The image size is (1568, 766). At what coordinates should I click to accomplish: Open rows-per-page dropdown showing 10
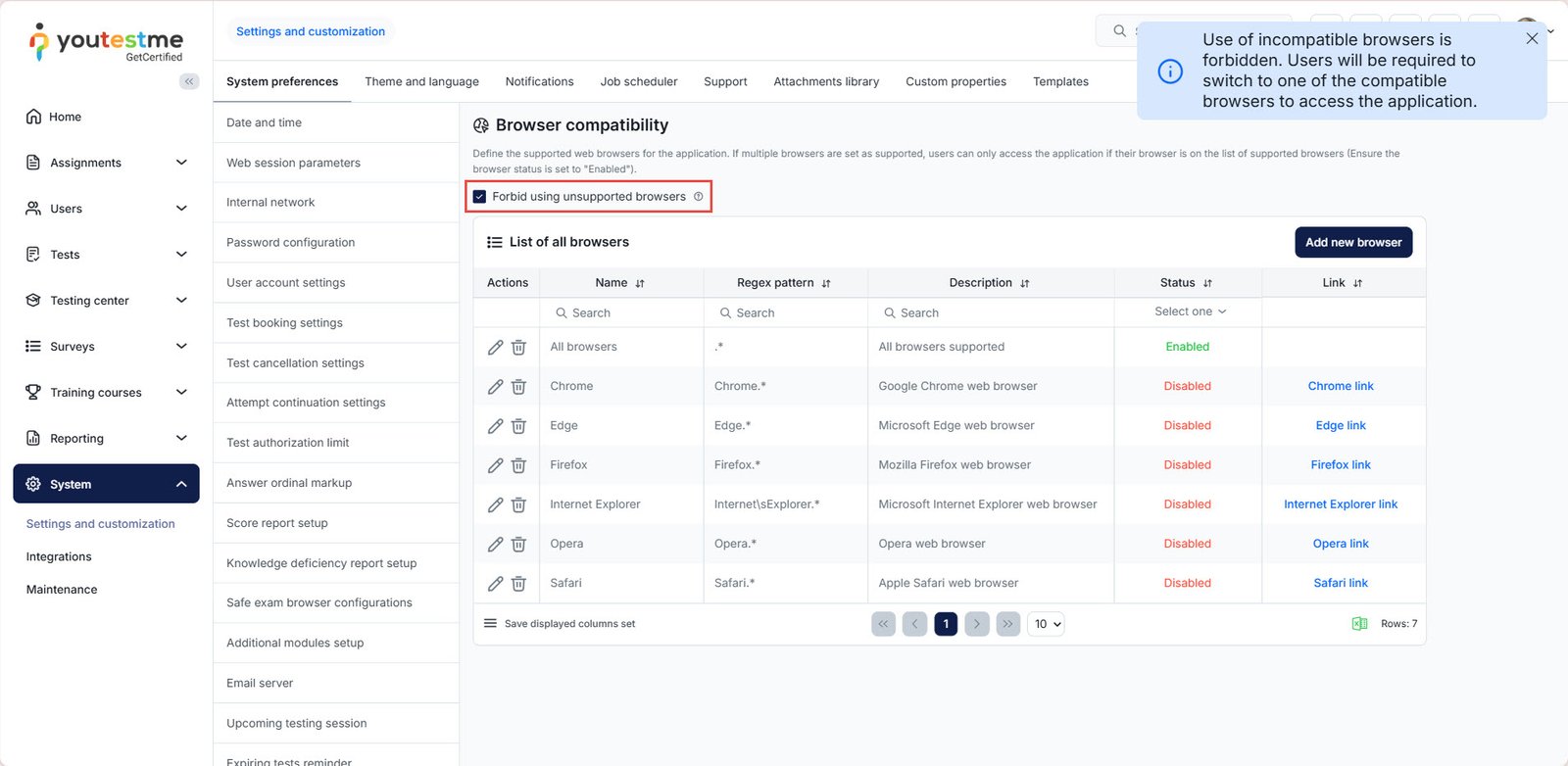point(1046,624)
